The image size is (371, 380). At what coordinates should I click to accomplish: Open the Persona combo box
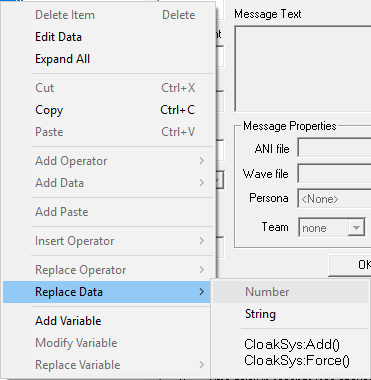point(334,199)
